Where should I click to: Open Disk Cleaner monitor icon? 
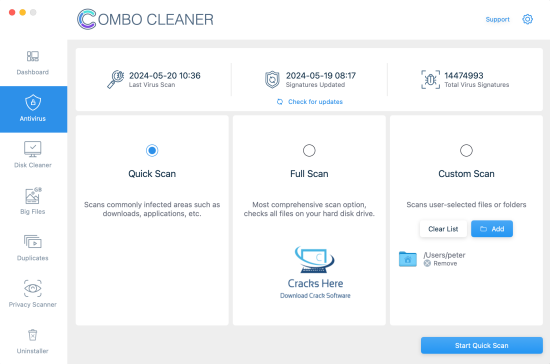33,149
